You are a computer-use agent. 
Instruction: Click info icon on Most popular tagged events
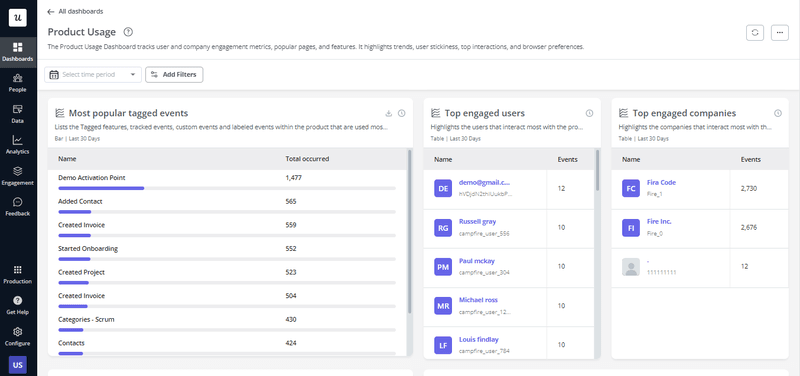[402, 113]
